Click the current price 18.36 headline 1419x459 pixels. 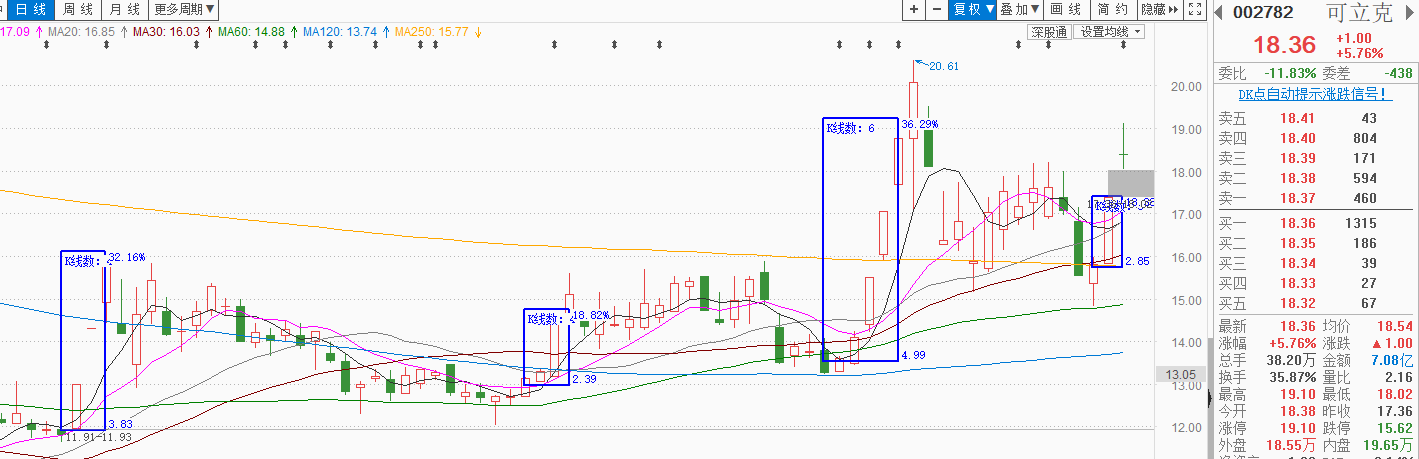click(1286, 45)
